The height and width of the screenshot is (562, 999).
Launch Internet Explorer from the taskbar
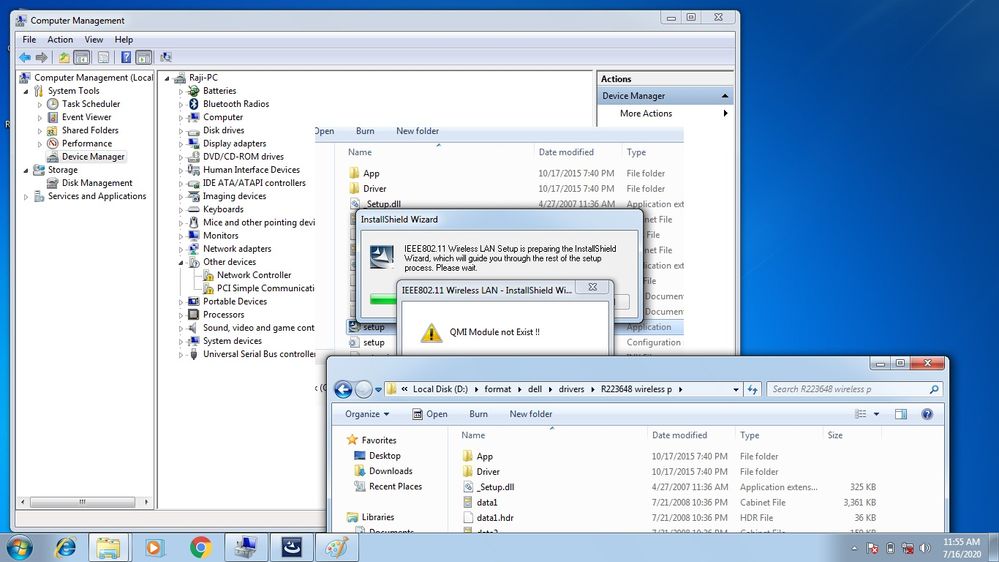(66, 547)
